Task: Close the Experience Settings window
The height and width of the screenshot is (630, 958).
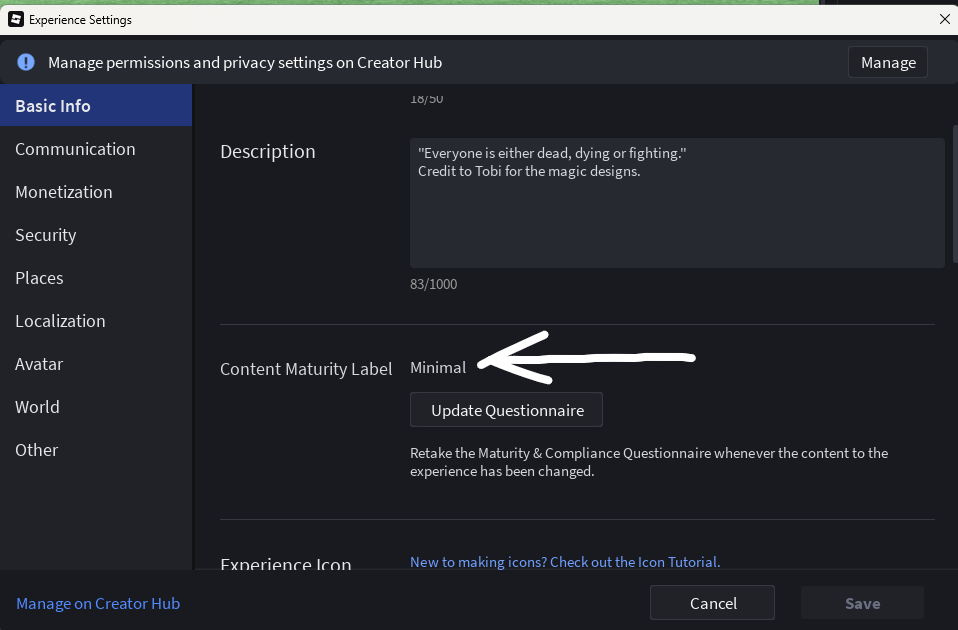Action: tap(944, 19)
